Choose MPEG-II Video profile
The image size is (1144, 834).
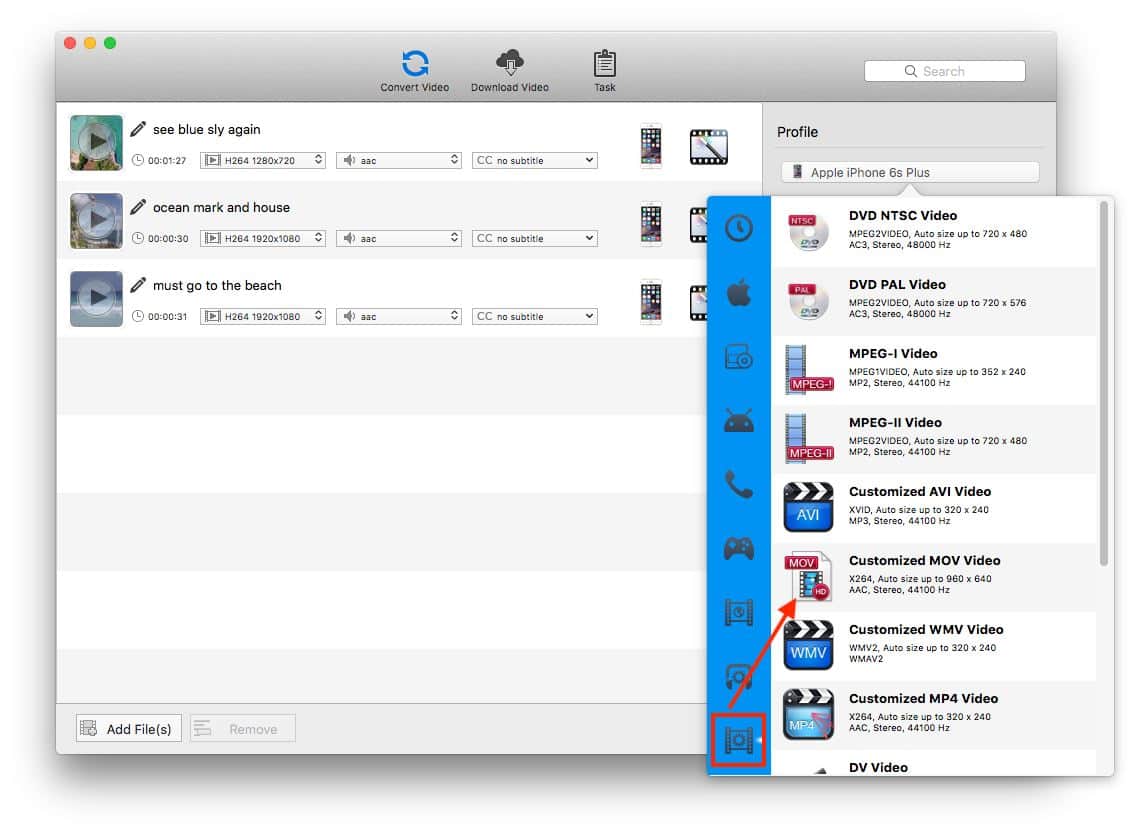click(934, 439)
